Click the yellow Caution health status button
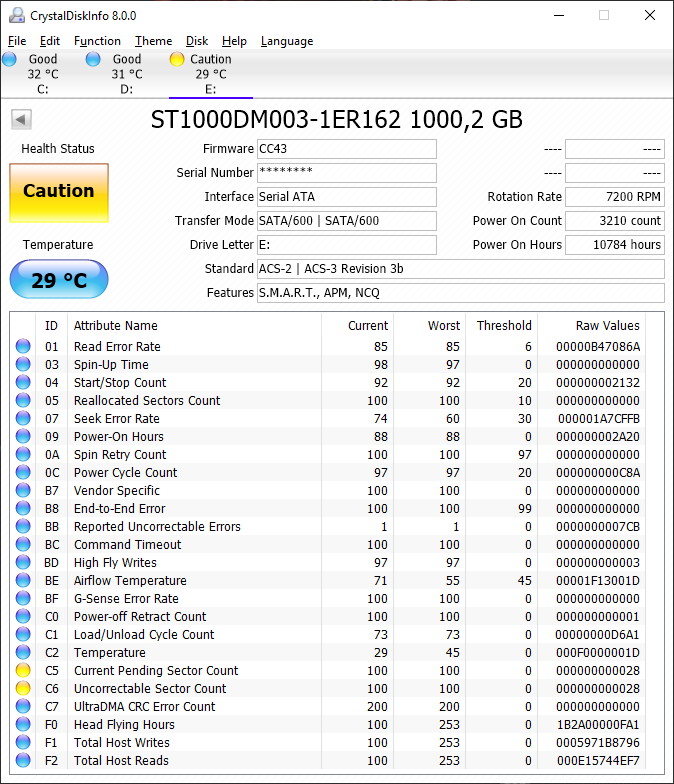Image resolution: width=674 pixels, height=784 pixels. pos(59,192)
